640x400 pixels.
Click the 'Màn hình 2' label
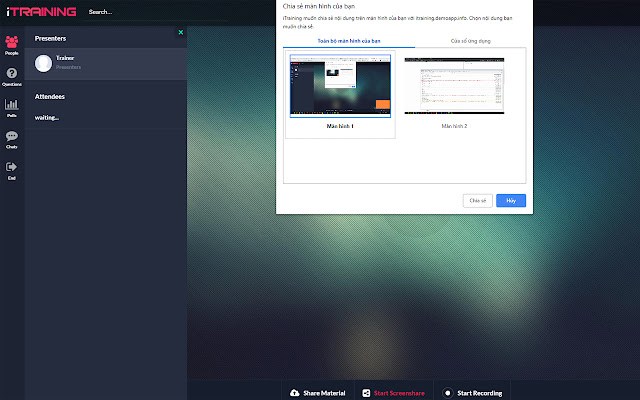click(454, 126)
